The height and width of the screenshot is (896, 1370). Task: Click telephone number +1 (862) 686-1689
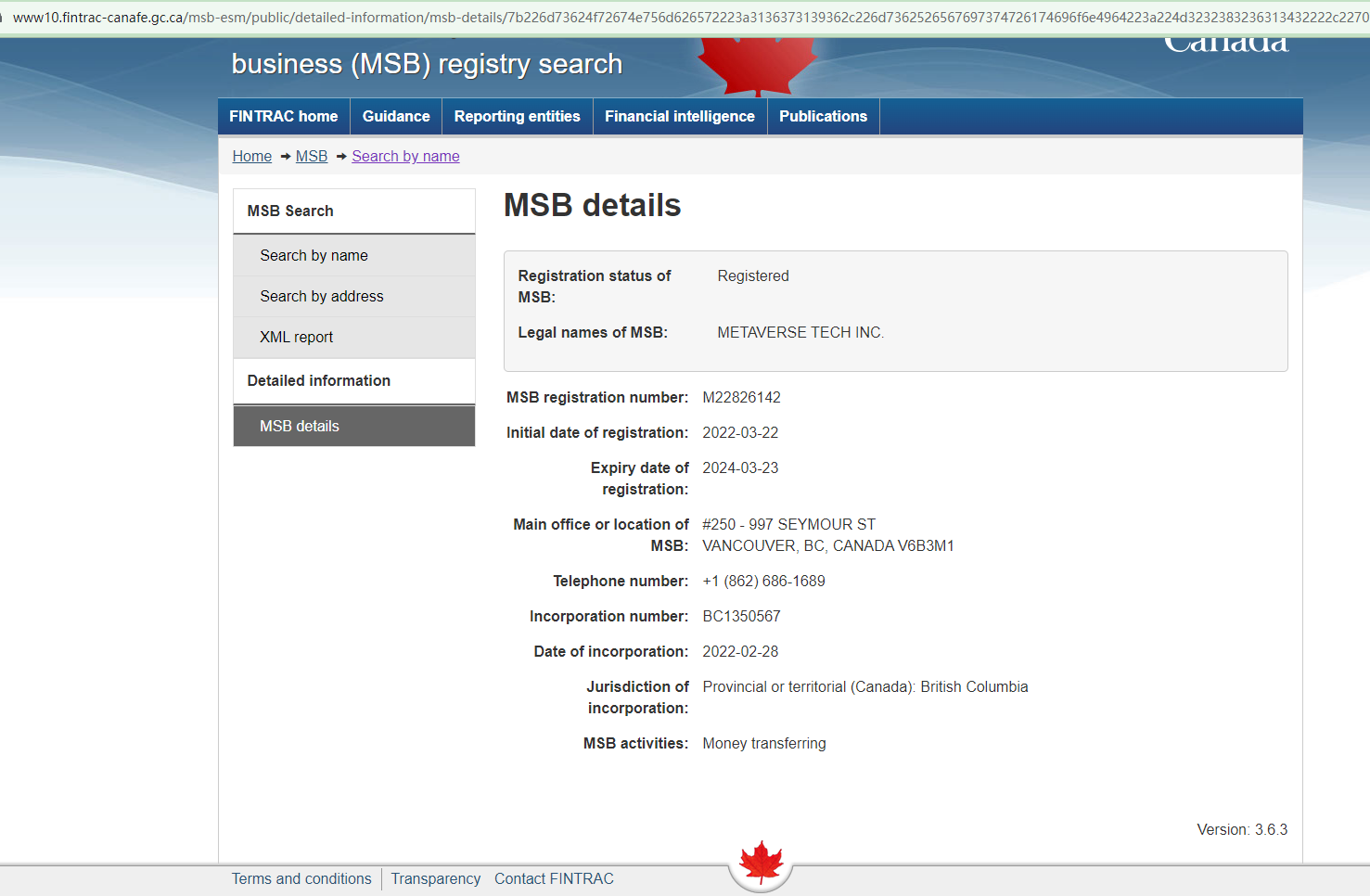coord(763,582)
